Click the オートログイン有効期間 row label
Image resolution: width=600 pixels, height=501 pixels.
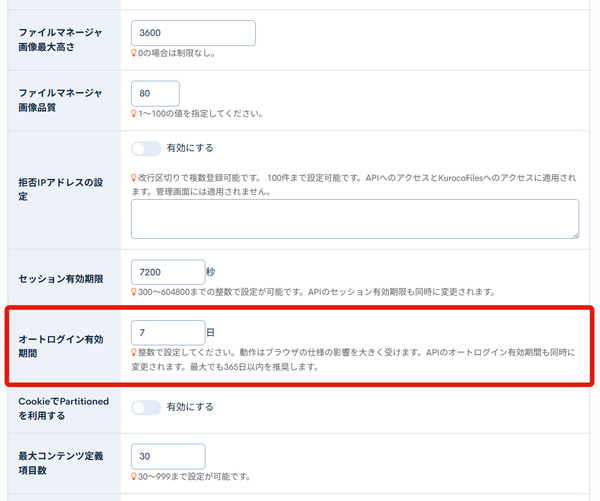[61, 346]
